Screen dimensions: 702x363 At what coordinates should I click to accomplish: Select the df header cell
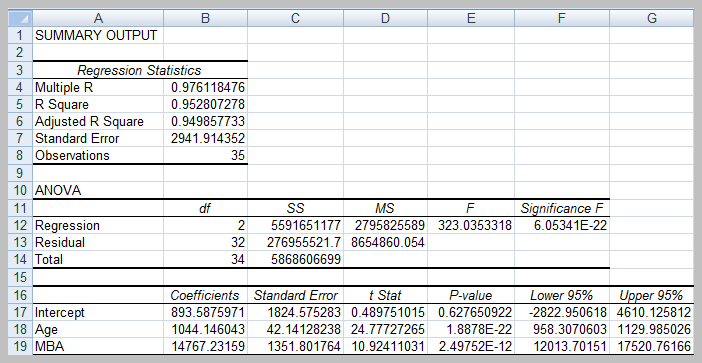(x=205, y=208)
